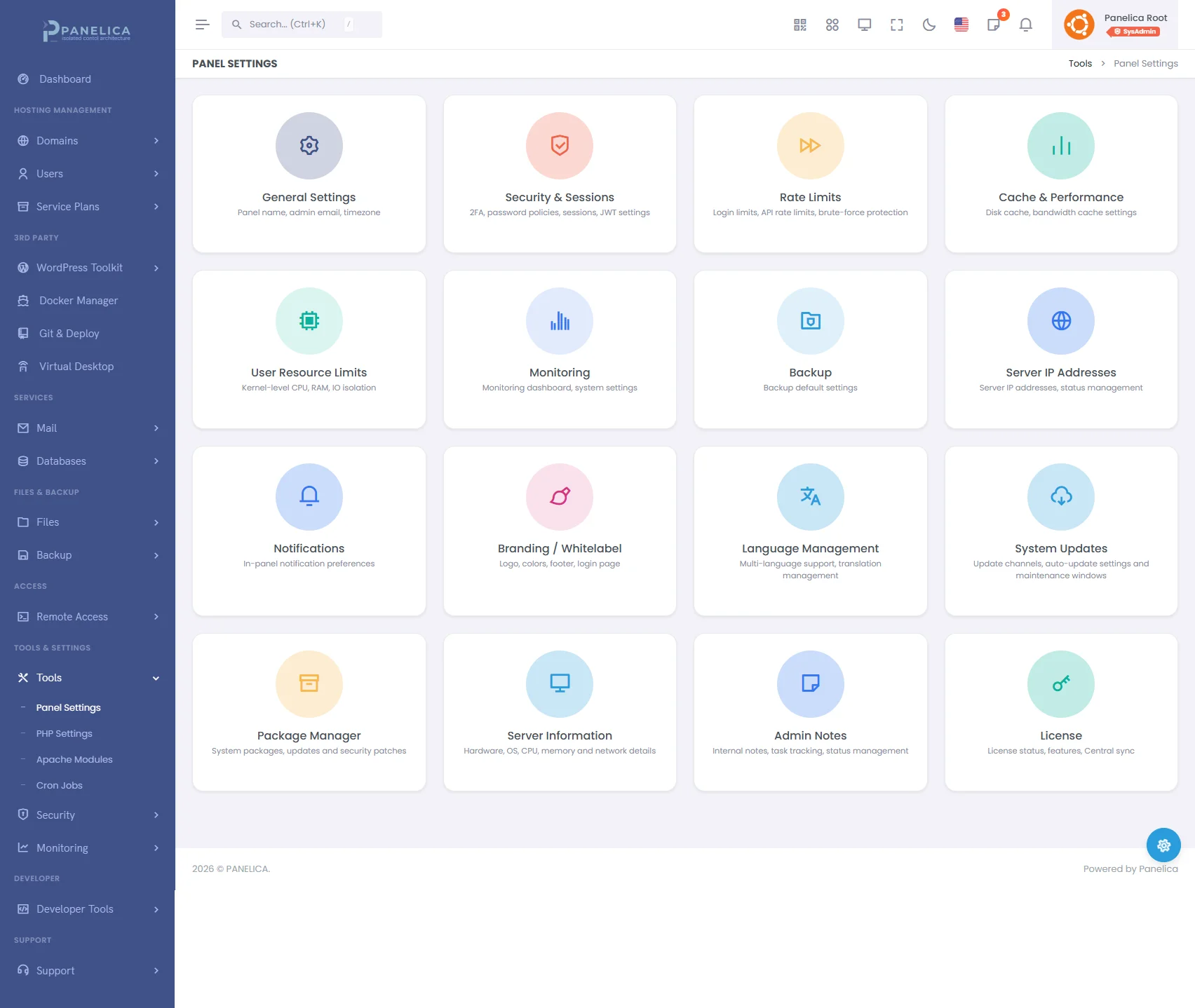Change language via the US flag icon
This screenshot has height=1008, width=1195.
coord(961,25)
